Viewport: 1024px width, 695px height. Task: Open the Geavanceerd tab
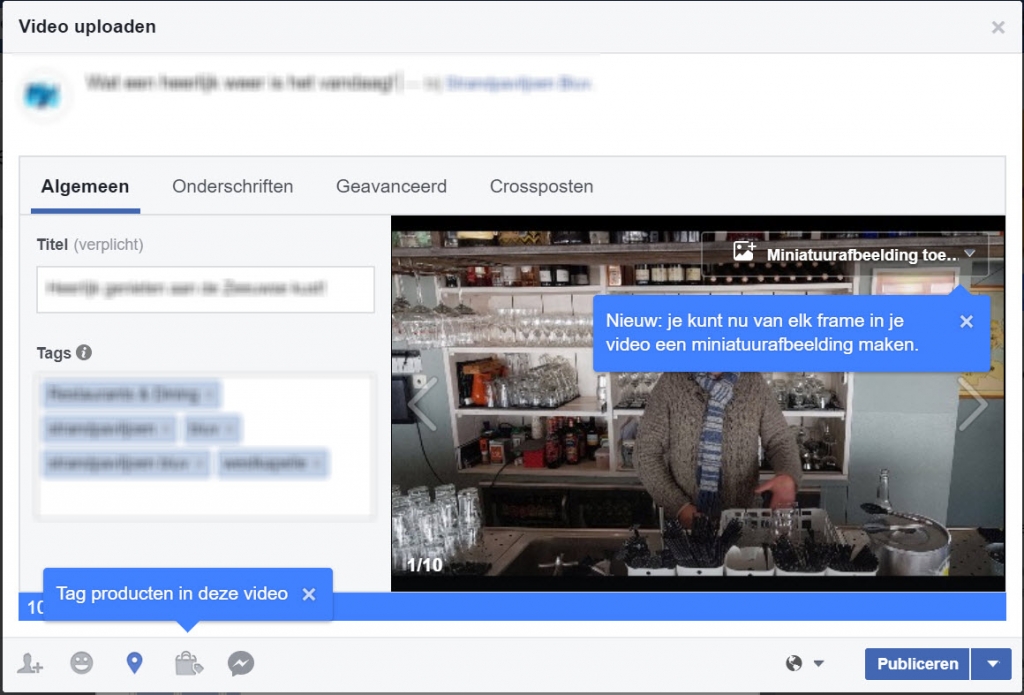click(391, 187)
